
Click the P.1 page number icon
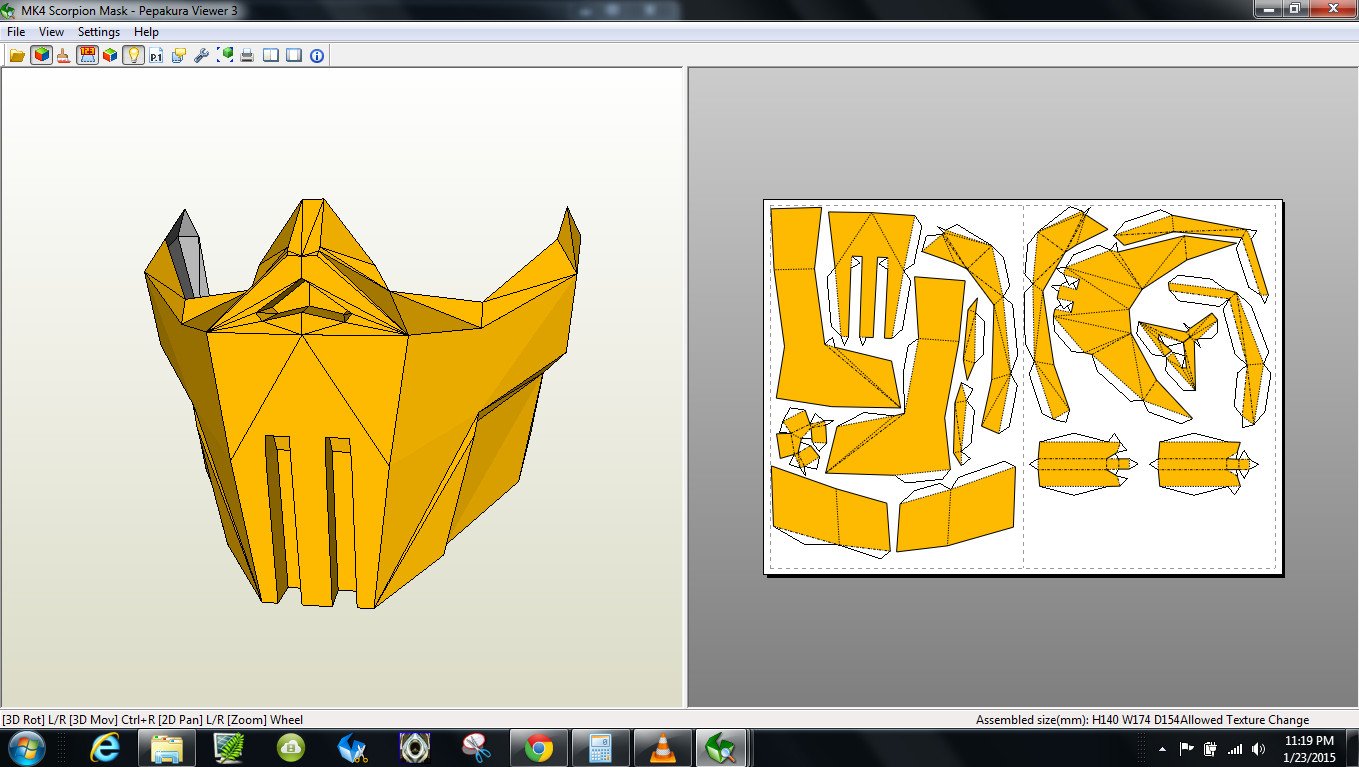click(156, 55)
